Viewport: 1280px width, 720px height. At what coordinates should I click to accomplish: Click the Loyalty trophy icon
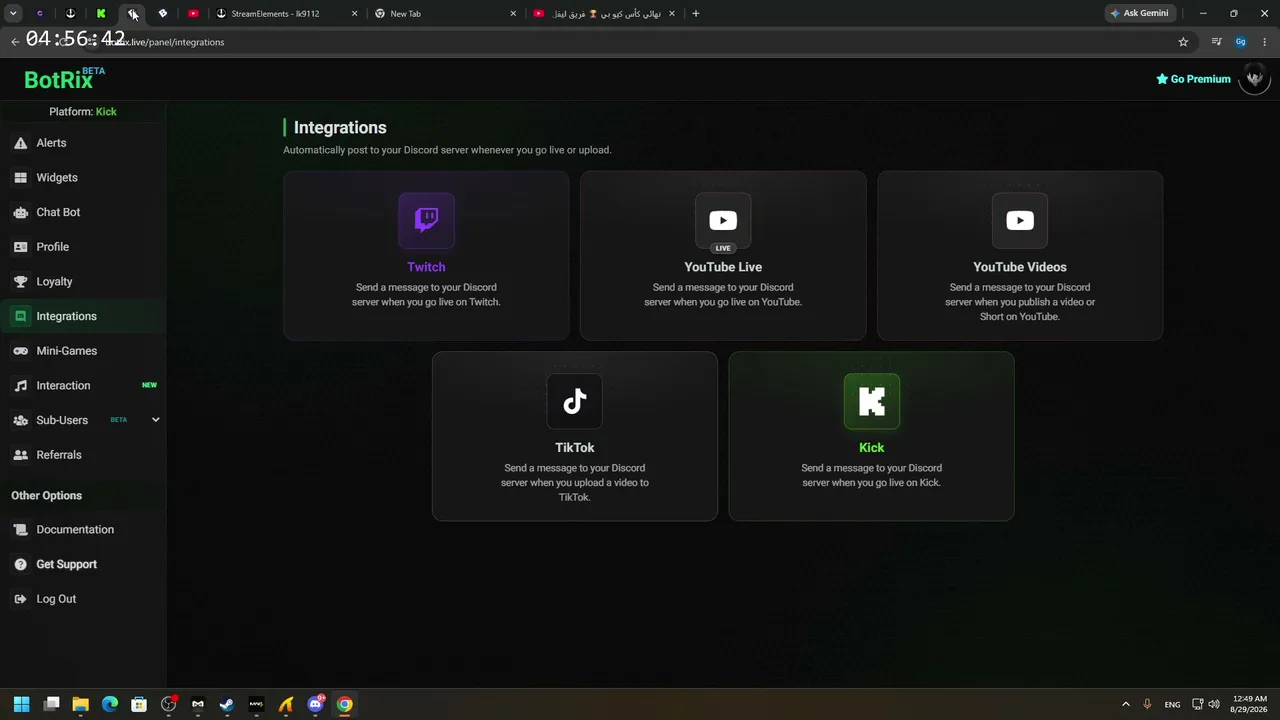point(20,282)
